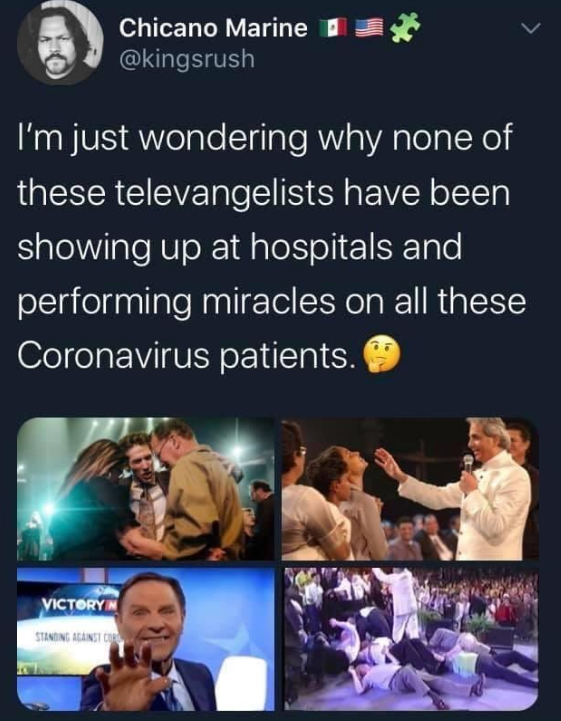Select the thinking face emoji after patients

[x=381, y=355]
